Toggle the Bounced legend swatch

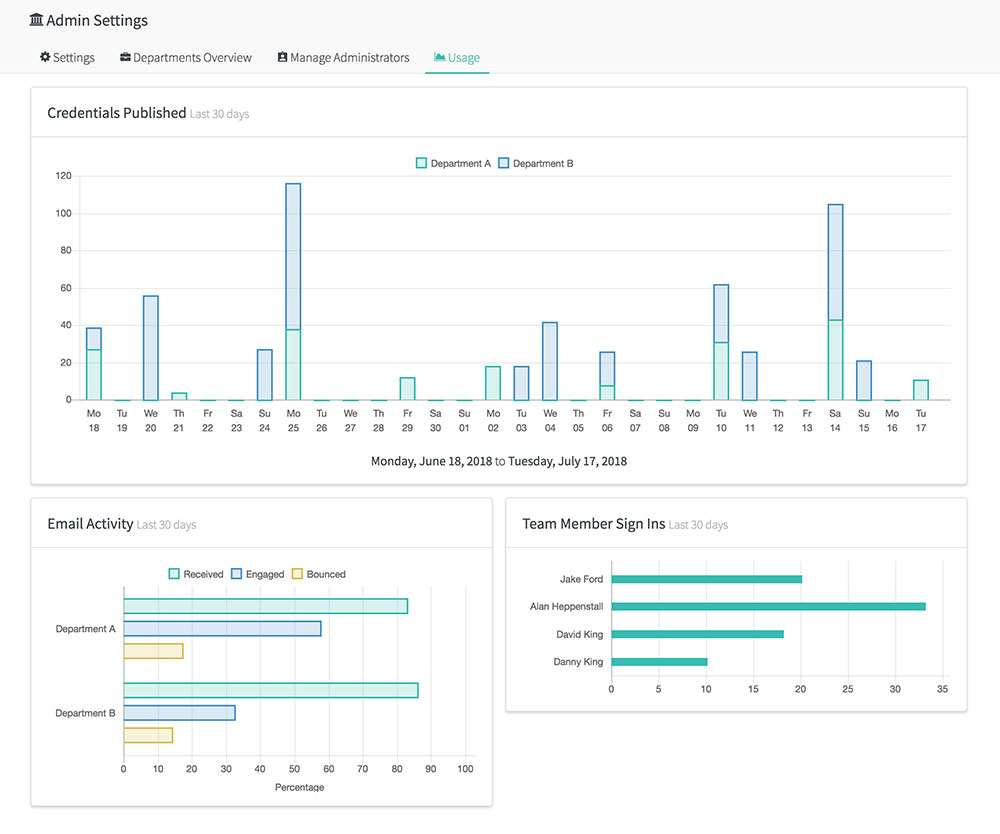point(297,574)
